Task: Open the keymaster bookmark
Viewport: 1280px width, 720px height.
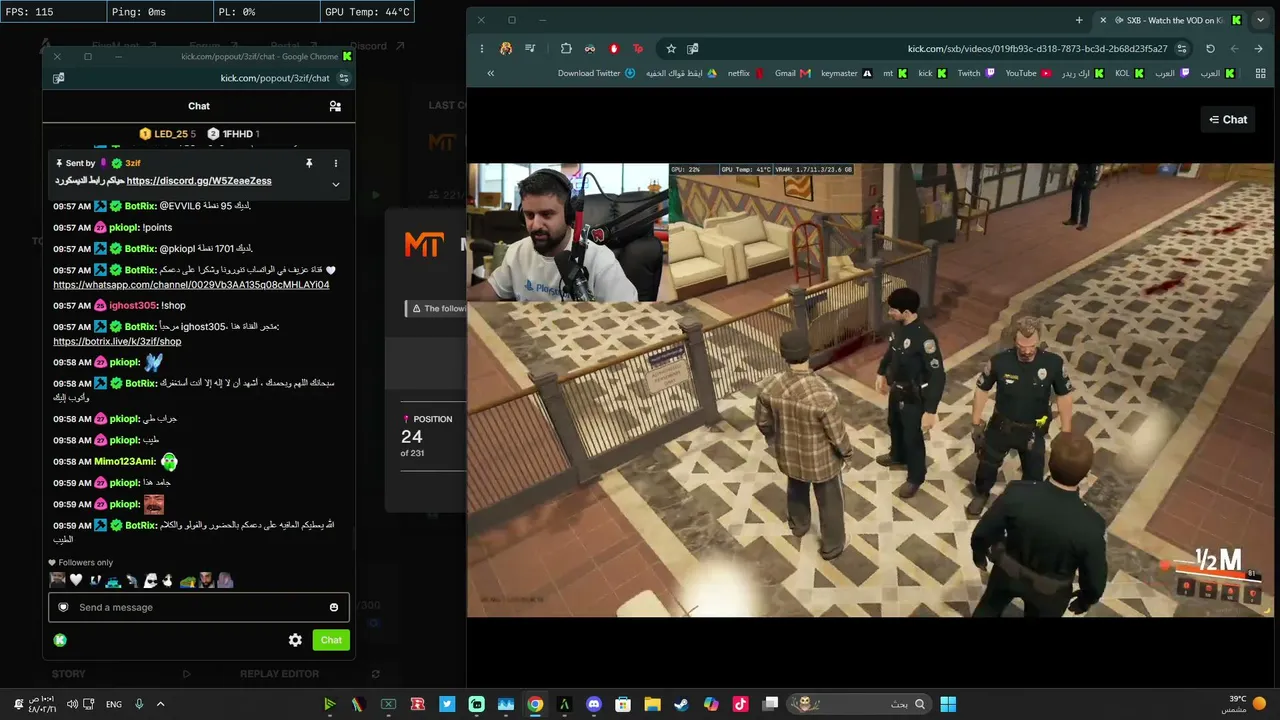Action: point(846,73)
